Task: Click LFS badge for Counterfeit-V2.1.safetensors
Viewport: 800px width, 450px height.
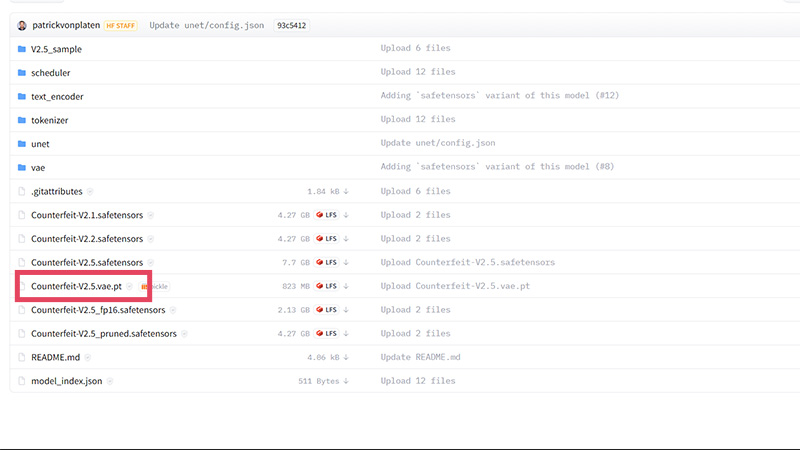Action: (327, 215)
